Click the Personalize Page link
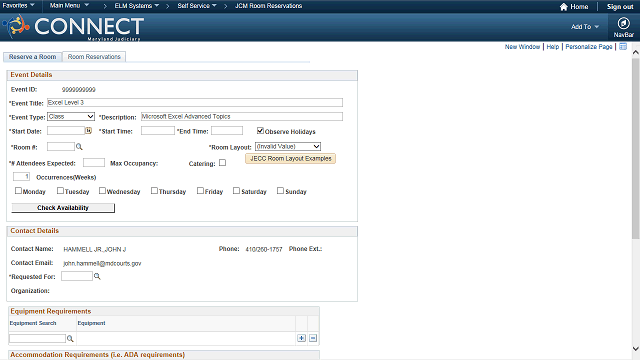 coord(589,47)
